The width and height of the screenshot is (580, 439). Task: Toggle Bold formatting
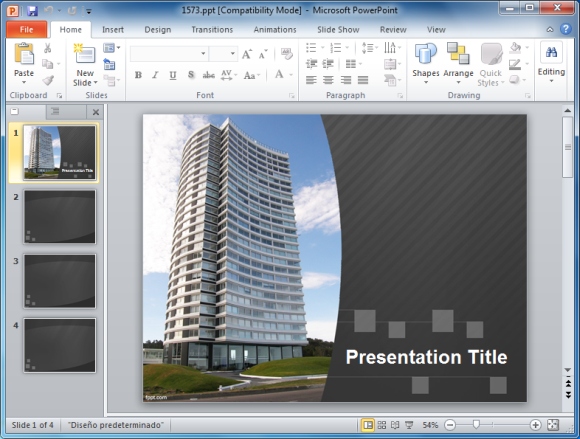click(x=138, y=75)
